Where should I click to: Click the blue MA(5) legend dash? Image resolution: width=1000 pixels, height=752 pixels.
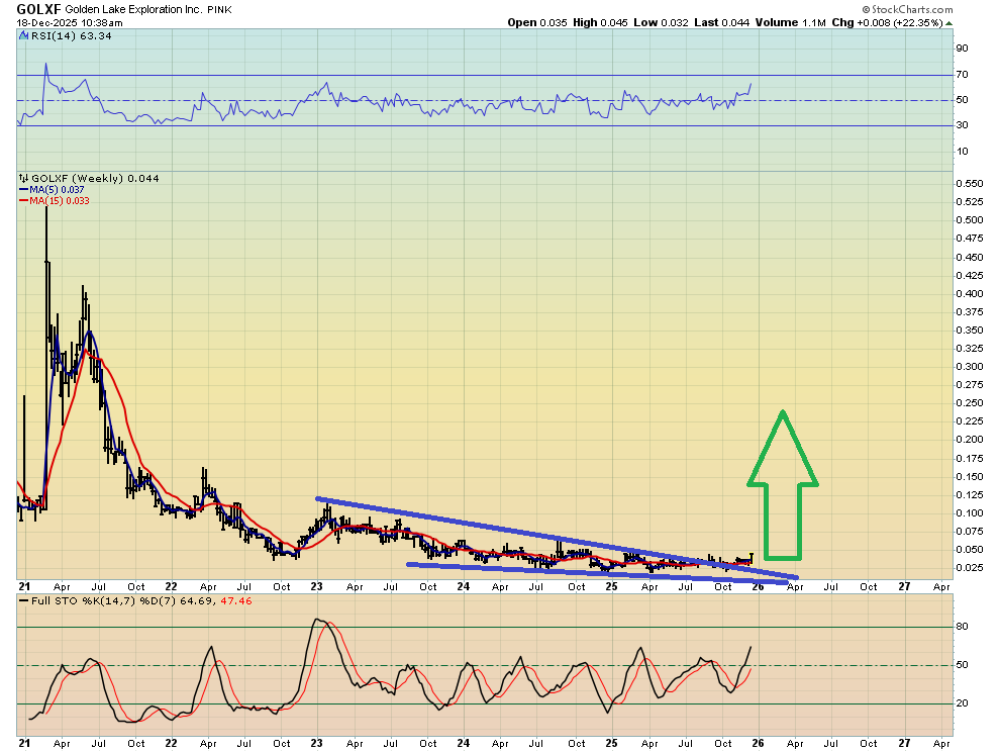pos(23,189)
